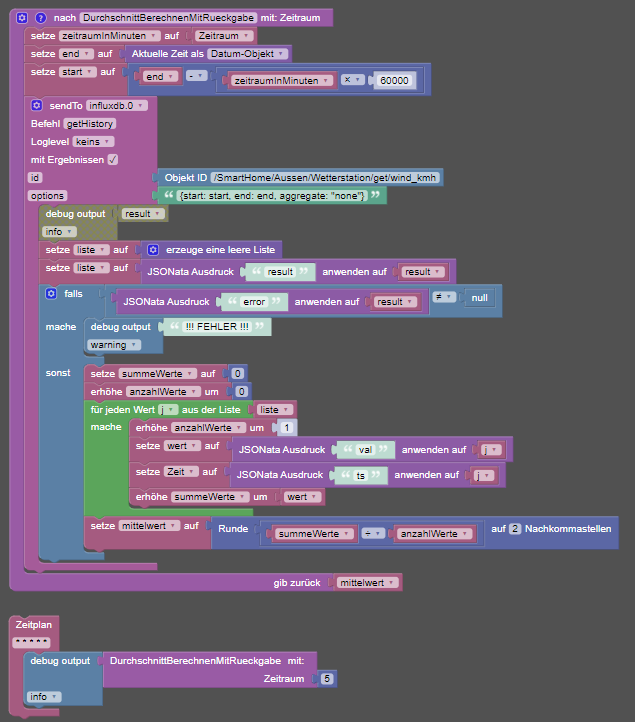Edit increment value 1 for anzahlWerte
Viewport: 635px width, 722px height.
pyautogui.click(x=286, y=428)
